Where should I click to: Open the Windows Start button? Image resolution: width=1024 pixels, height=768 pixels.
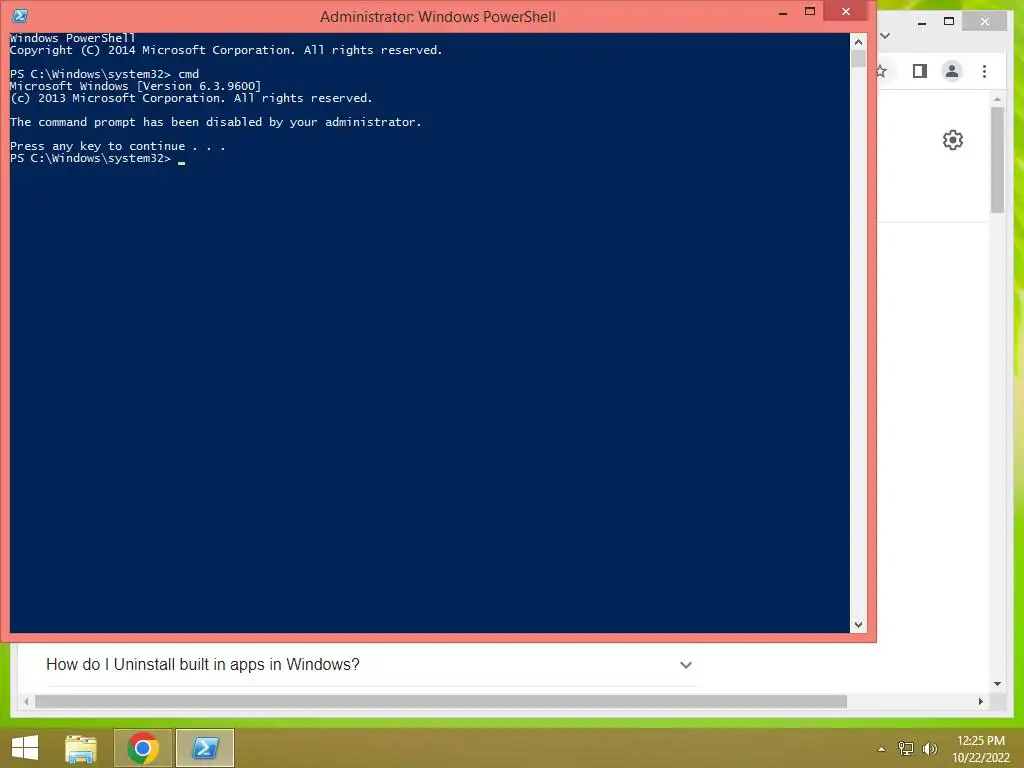pyautogui.click(x=25, y=748)
